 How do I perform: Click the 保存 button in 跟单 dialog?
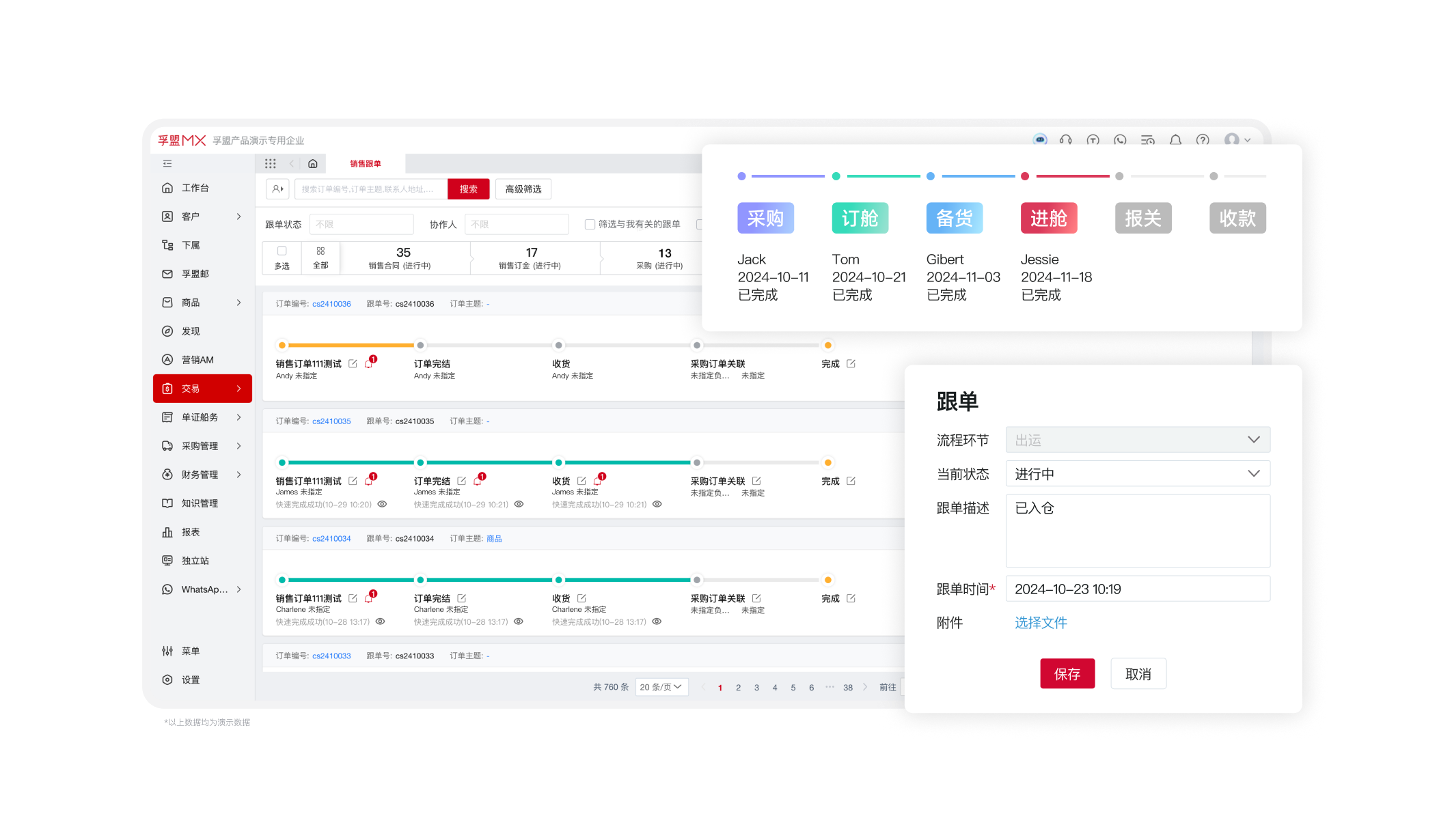[1067, 673]
